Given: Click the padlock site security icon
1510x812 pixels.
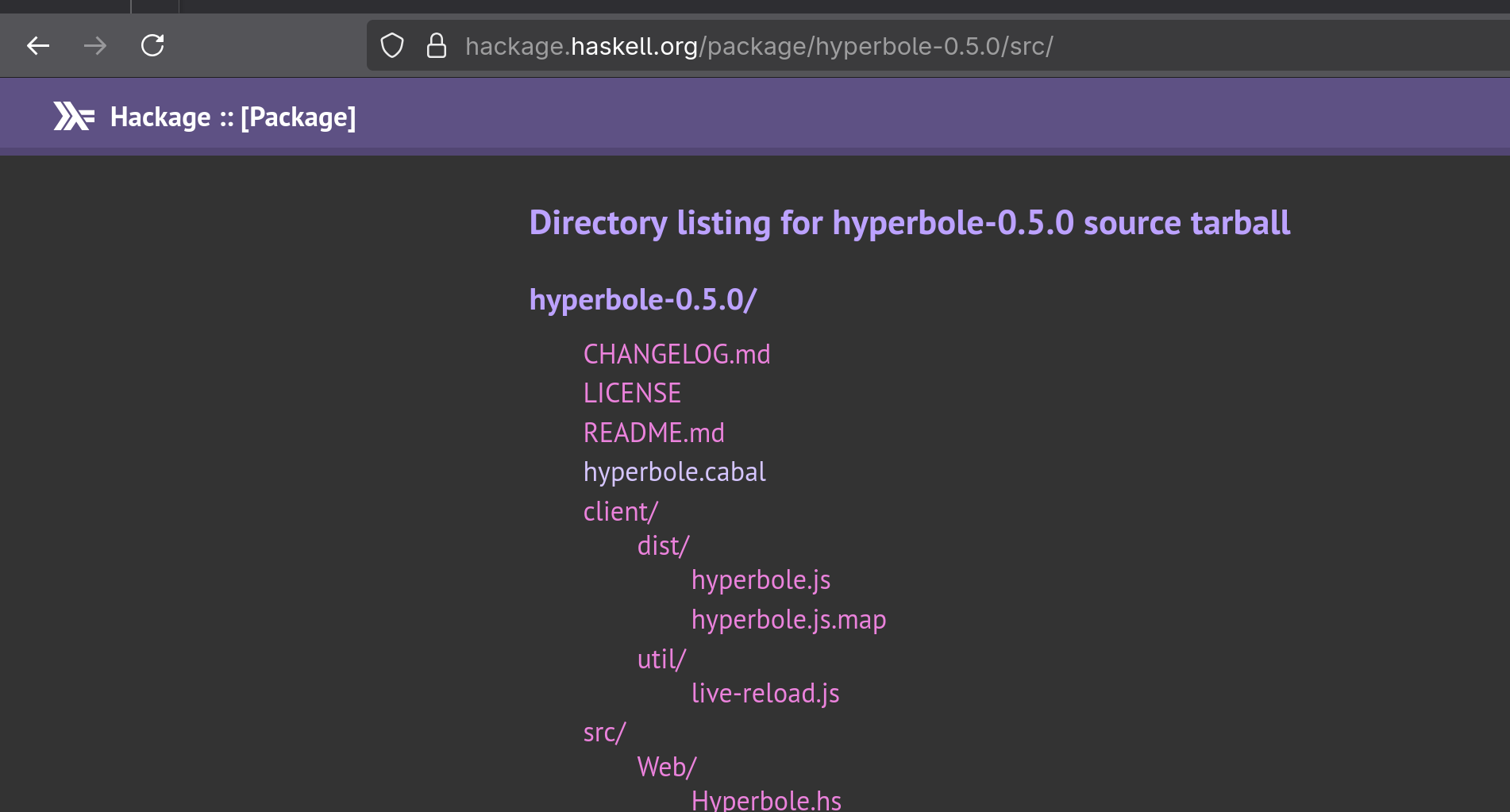Looking at the screenshot, I should click(437, 46).
